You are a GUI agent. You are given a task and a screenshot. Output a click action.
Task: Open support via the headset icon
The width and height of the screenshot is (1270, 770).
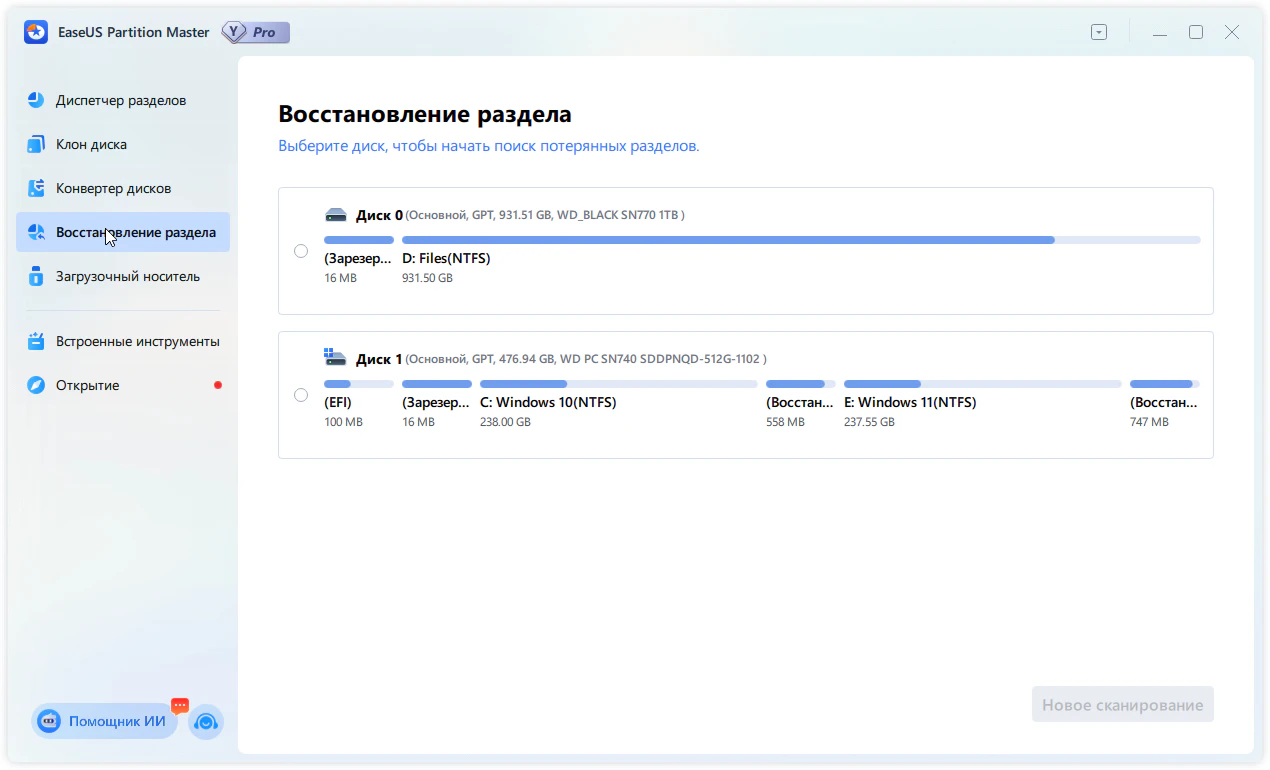point(206,721)
